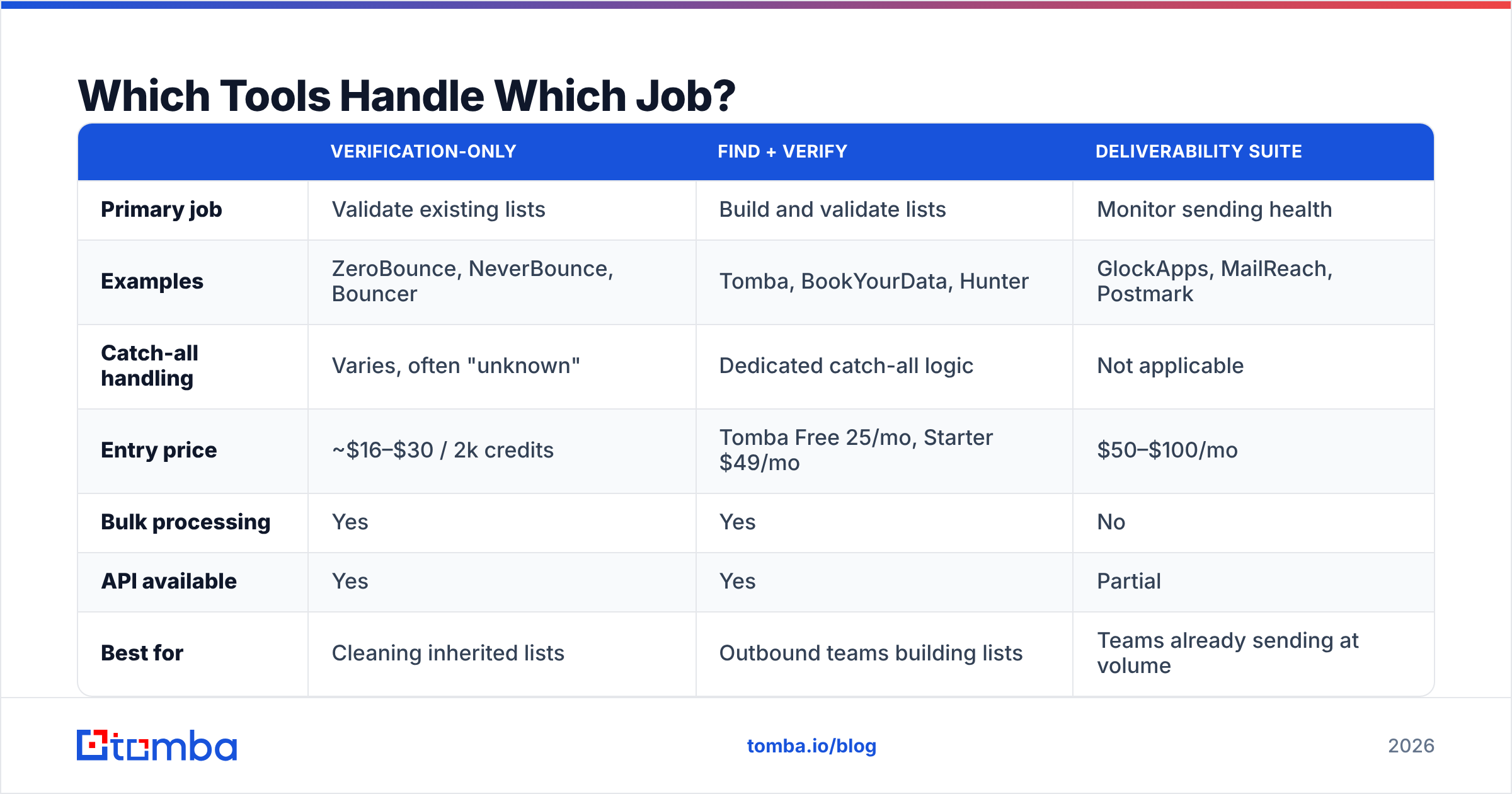
Task: Click the 'Catch-all handling' row label
Action: tap(149, 365)
